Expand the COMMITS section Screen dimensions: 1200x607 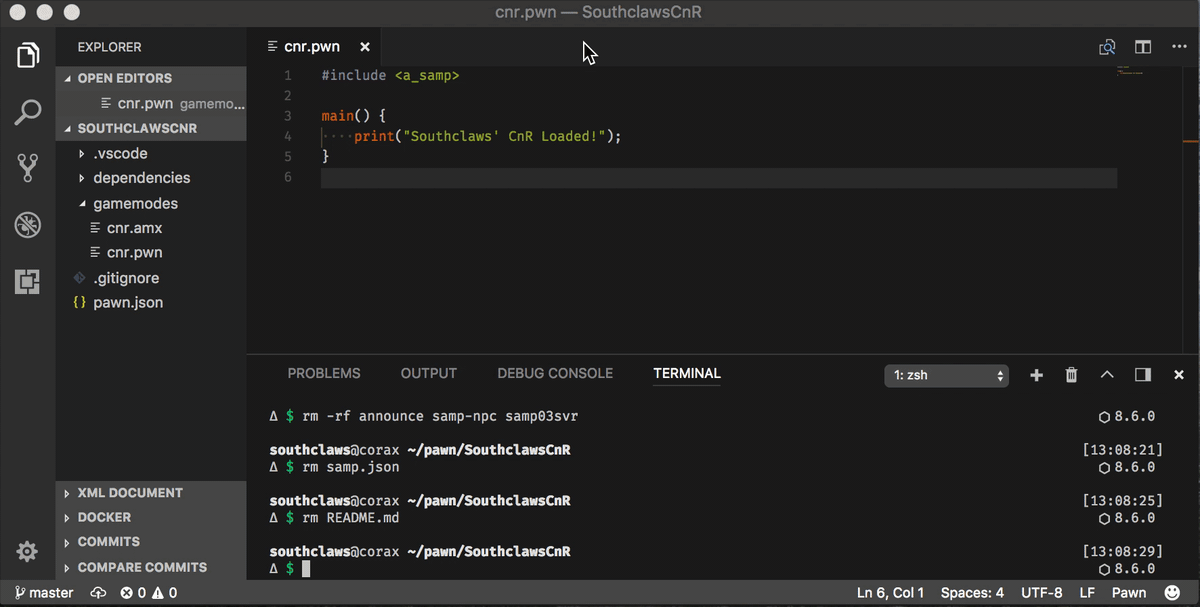(151, 542)
